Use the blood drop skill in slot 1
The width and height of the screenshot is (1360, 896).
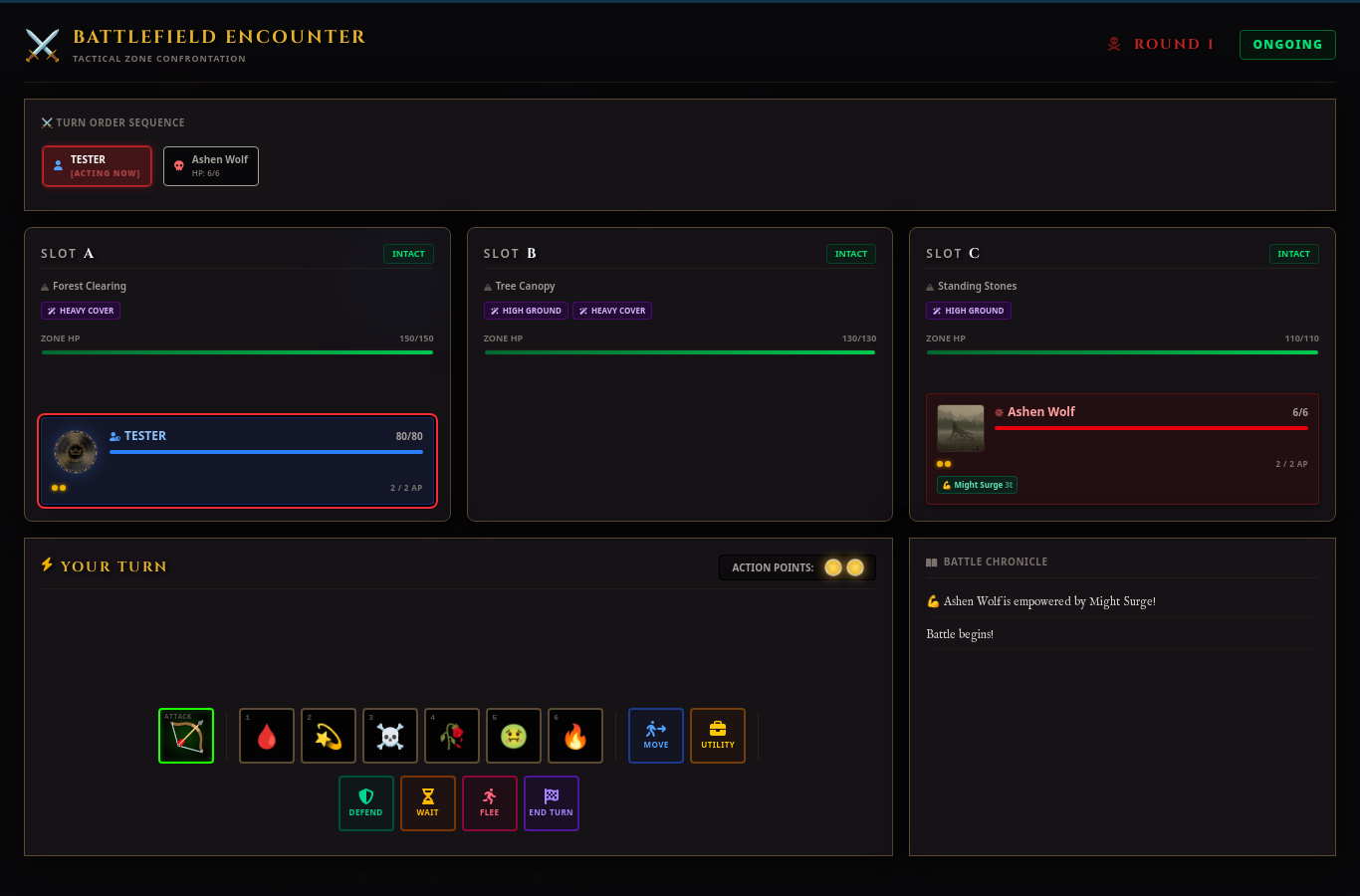[267, 736]
